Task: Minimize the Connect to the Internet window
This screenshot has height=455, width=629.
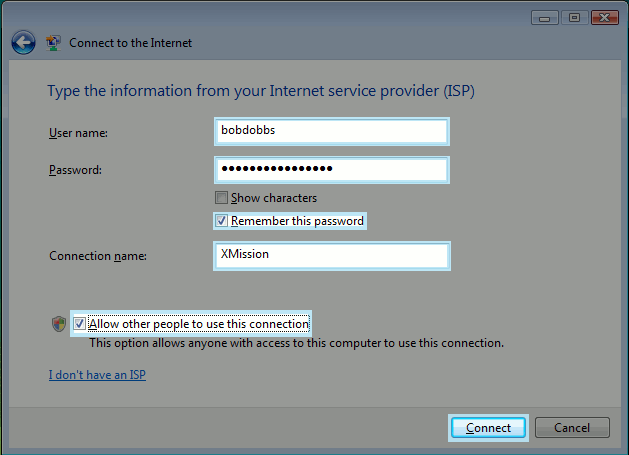Action: point(545,17)
